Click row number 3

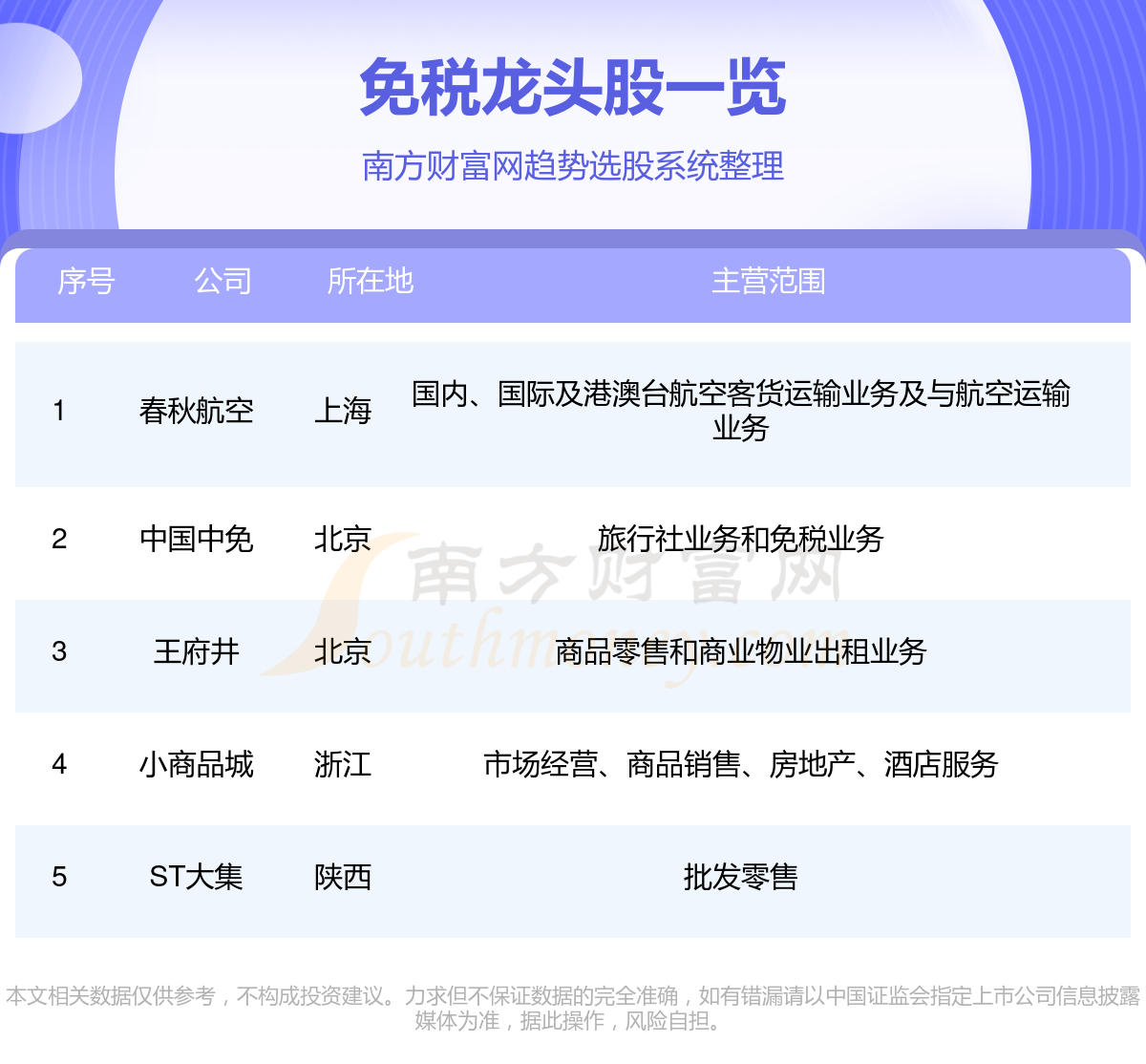59,651
